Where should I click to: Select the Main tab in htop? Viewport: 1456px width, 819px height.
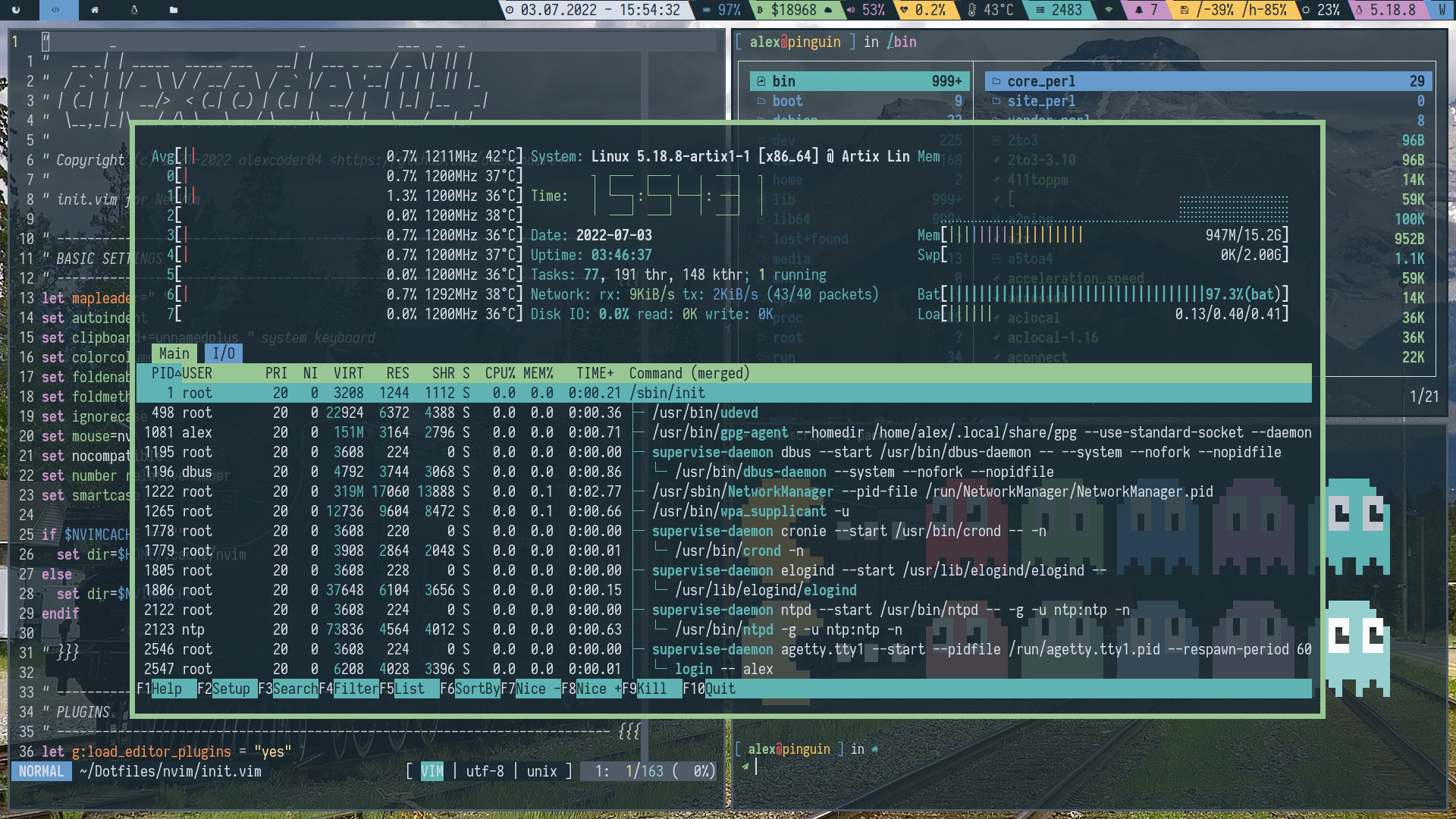click(174, 353)
